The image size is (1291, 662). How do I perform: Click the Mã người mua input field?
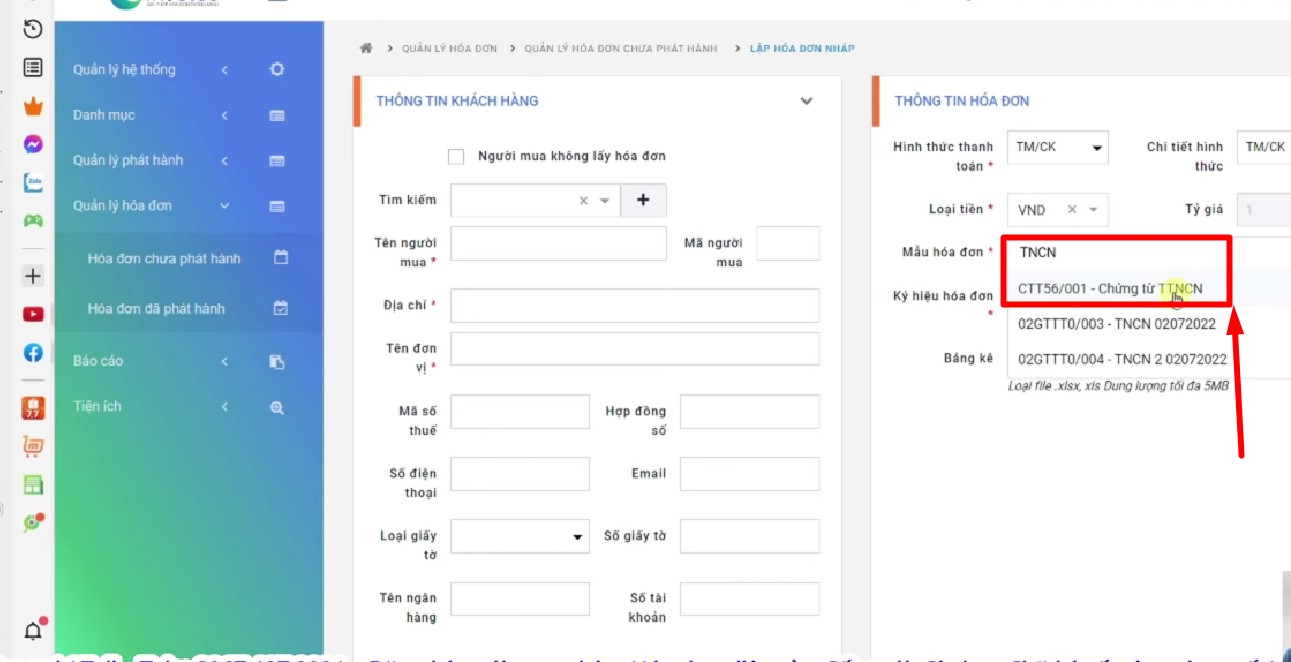[788, 244]
